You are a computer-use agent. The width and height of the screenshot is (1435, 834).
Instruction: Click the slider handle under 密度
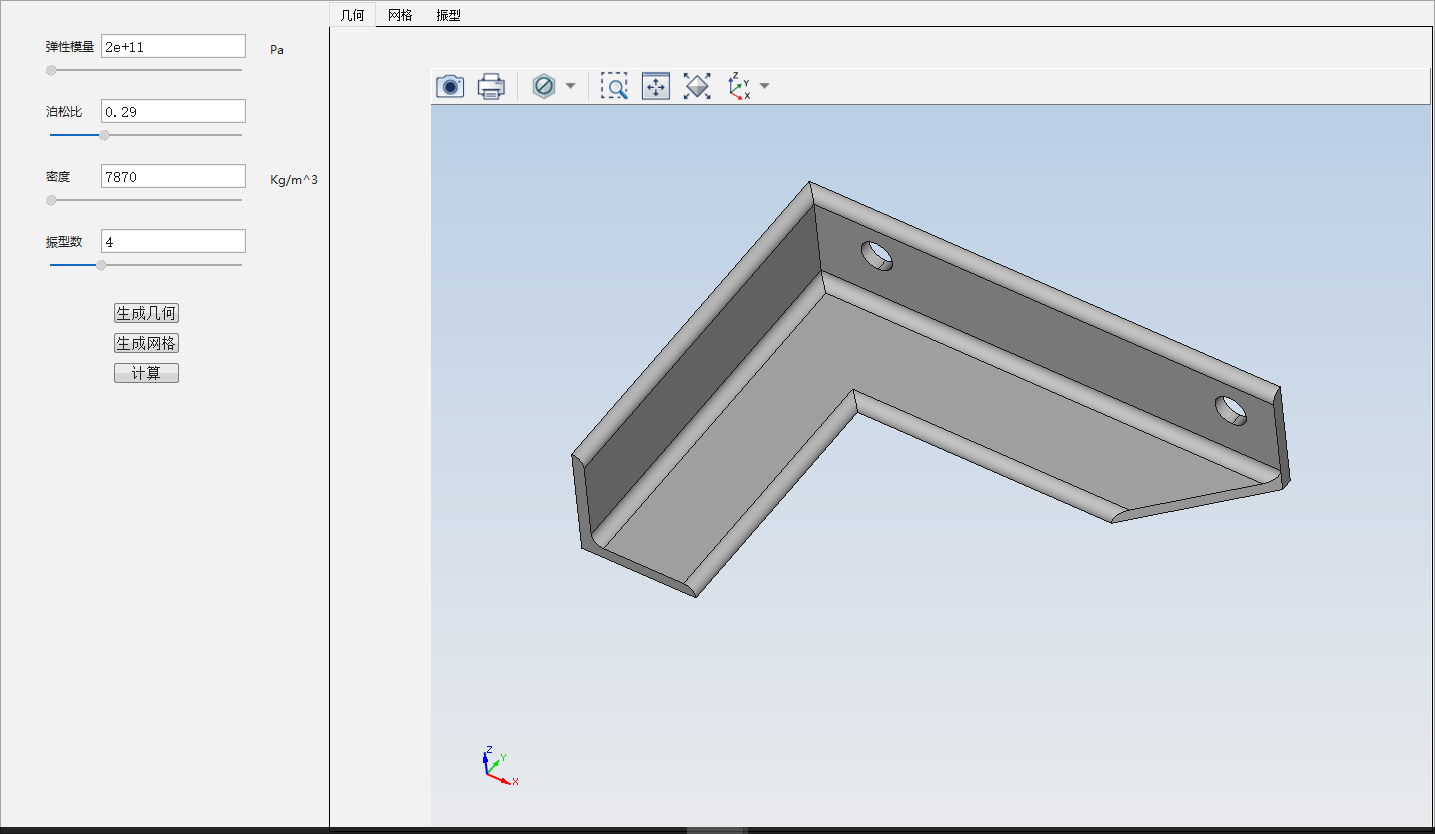coord(51,200)
